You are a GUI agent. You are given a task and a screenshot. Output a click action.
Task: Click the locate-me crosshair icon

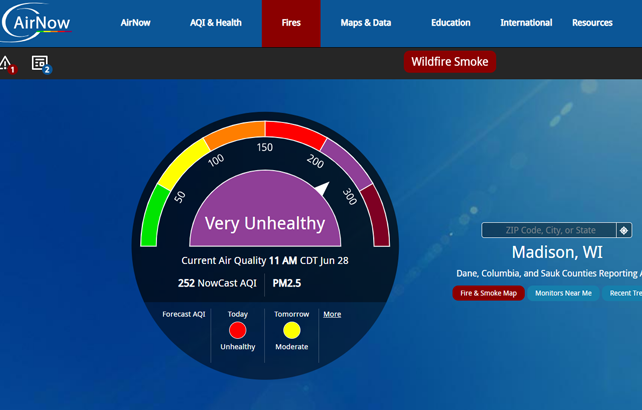pos(624,230)
